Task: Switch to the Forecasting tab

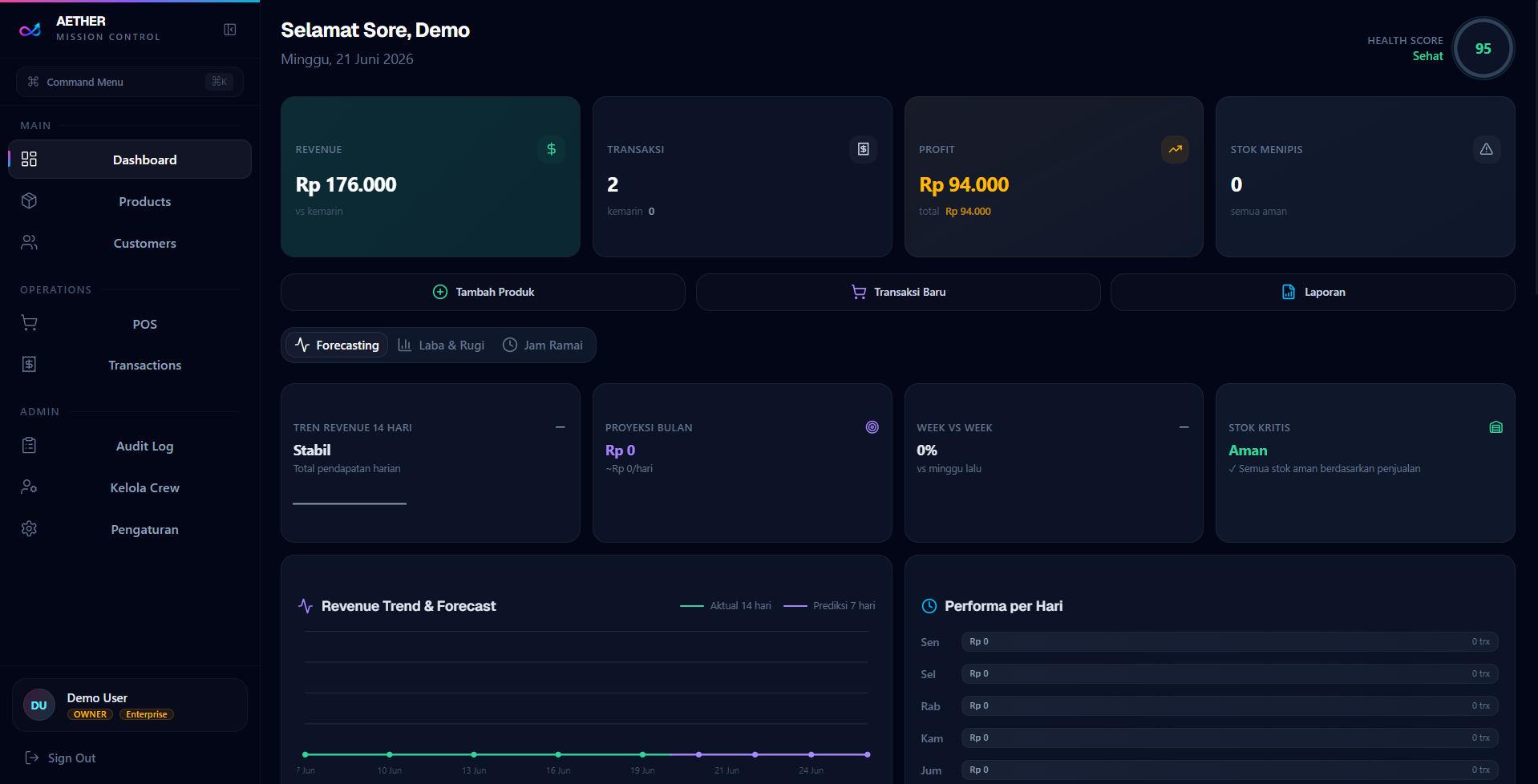Action: tap(337, 345)
